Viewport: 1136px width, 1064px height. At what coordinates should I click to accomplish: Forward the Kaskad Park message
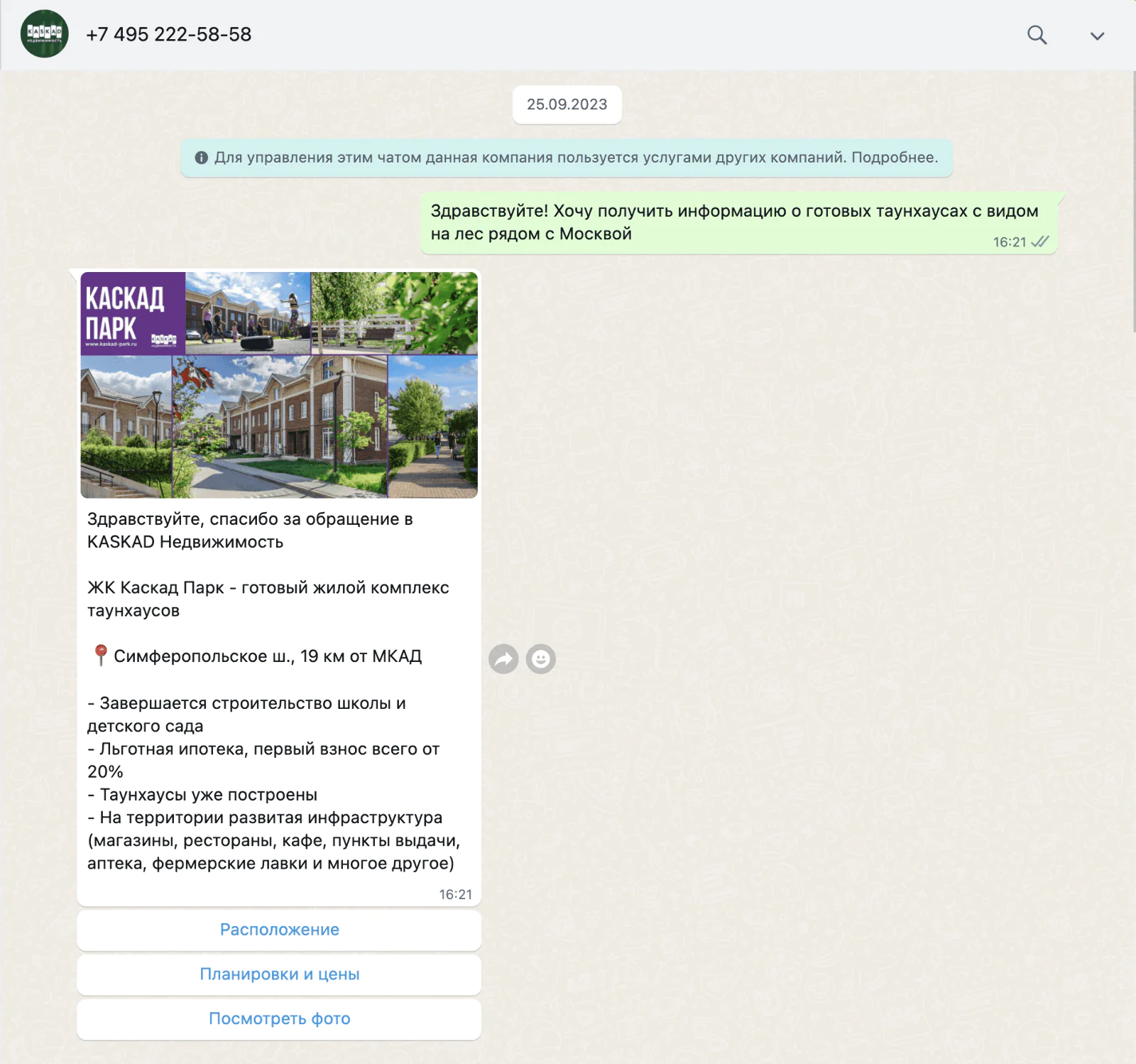coord(503,659)
